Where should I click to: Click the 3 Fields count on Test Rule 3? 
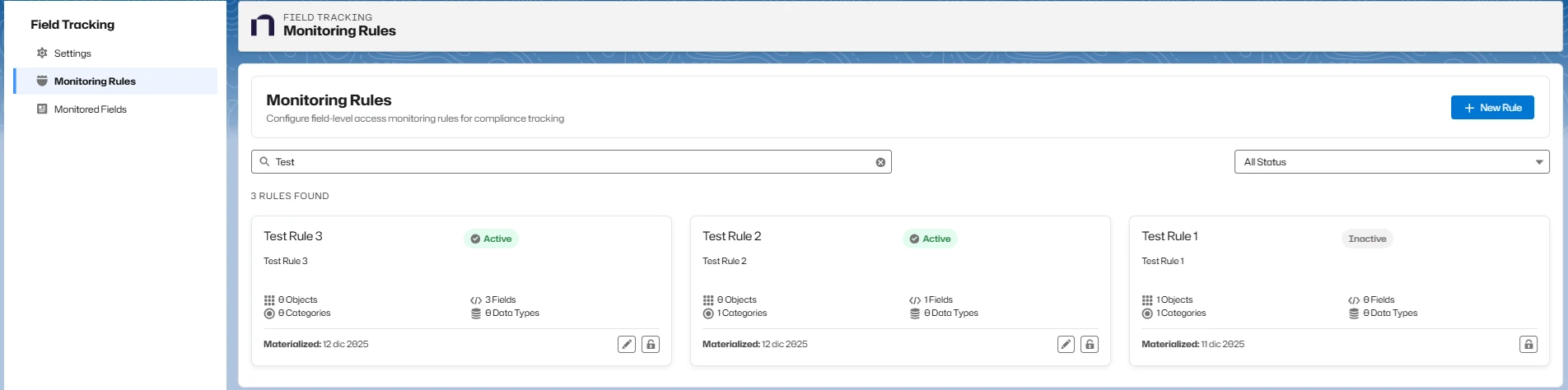[x=500, y=299]
